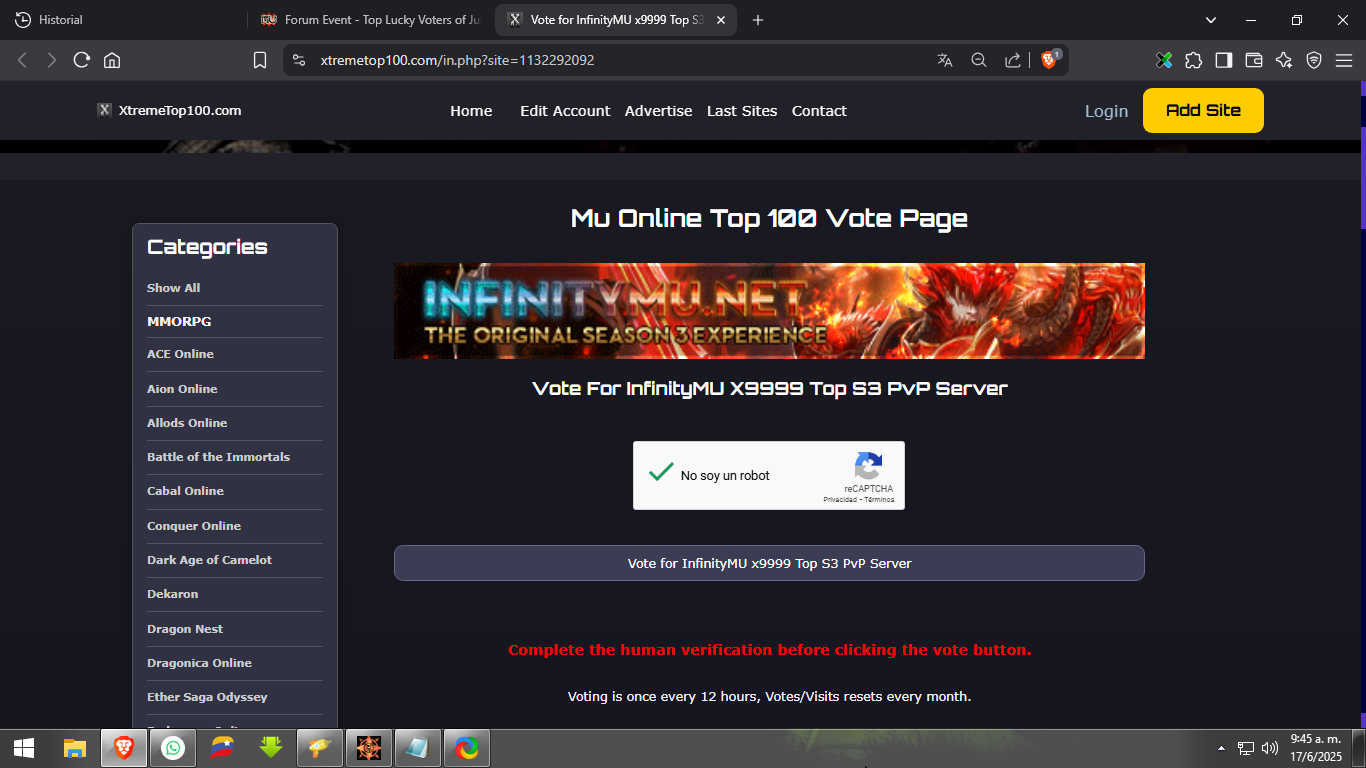Open the Aion Online category

coord(182,389)
